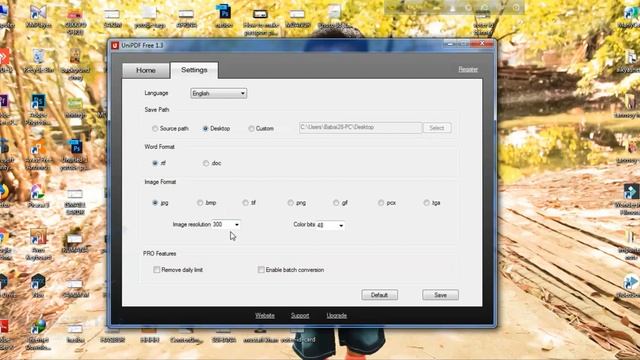Set Word format to rtf

(159, 163)
